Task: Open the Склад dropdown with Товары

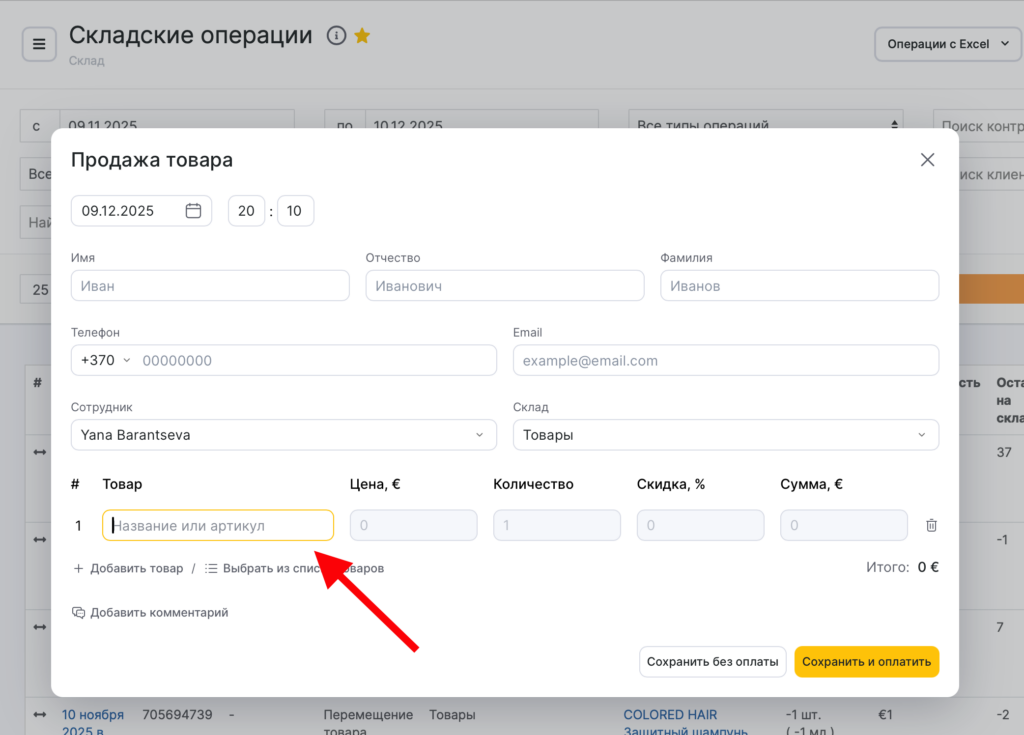Action: [725, 435]
